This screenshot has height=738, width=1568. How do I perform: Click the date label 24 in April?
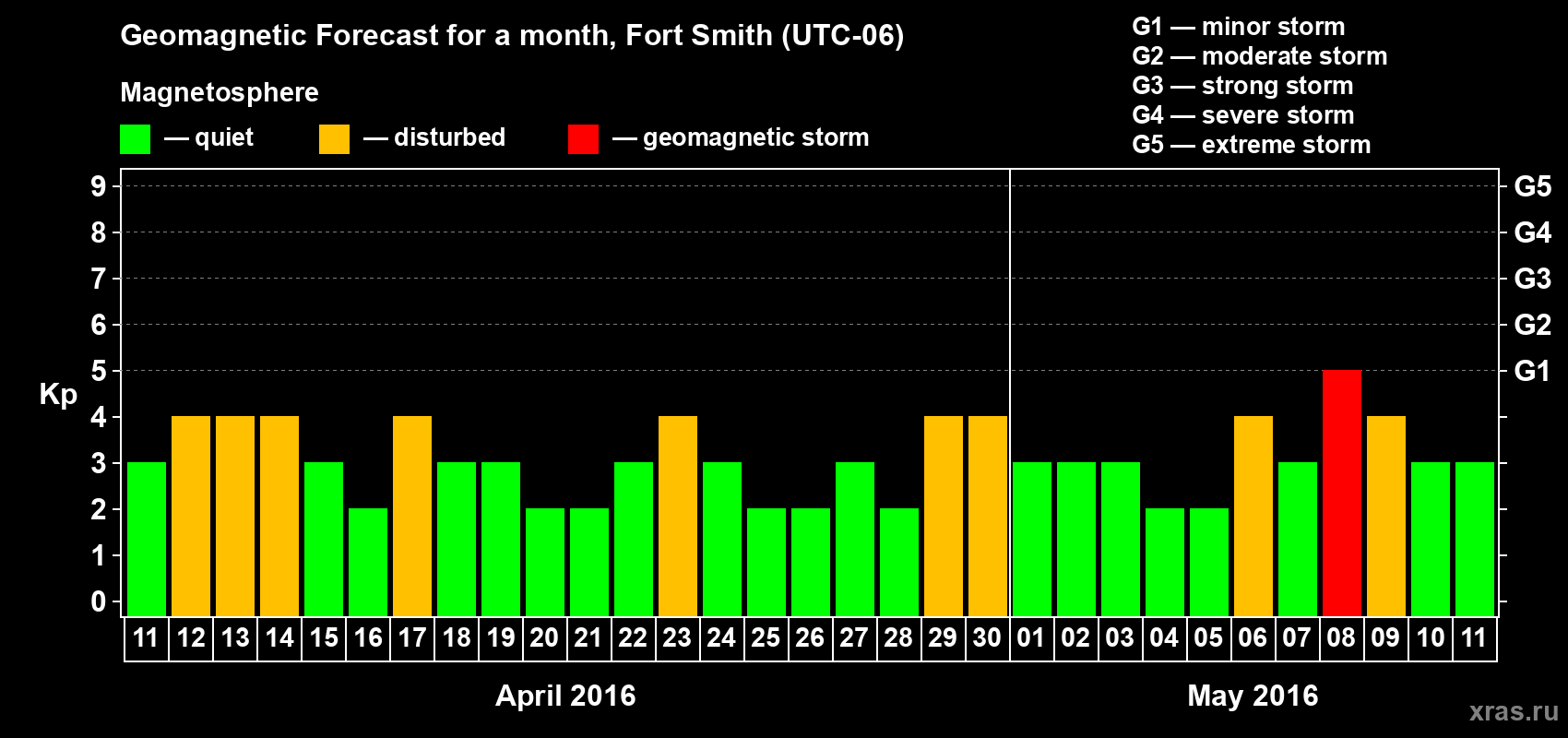pyautogui.click(x=721, y=638)
